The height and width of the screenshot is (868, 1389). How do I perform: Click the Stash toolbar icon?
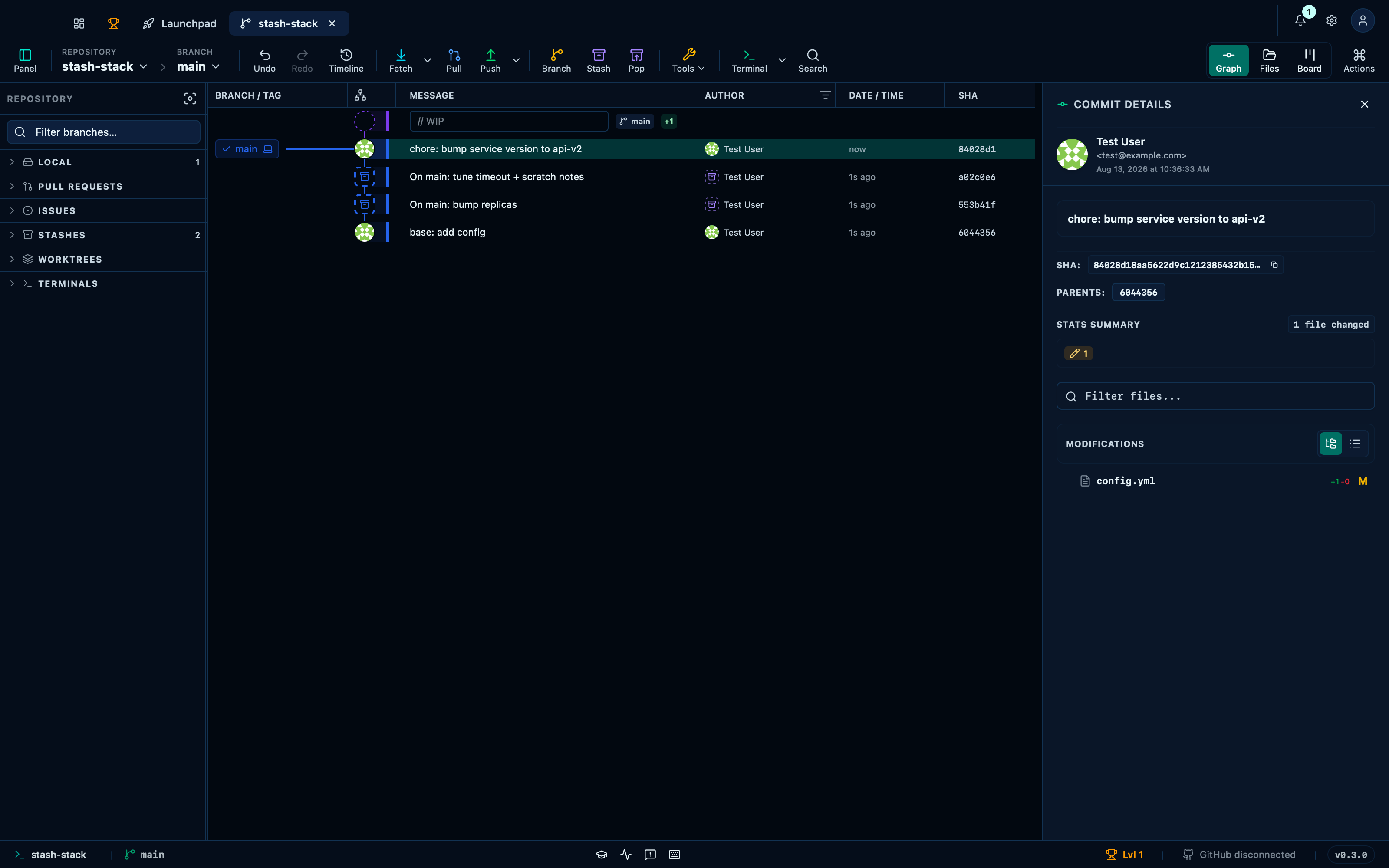[x=598, y=60]
